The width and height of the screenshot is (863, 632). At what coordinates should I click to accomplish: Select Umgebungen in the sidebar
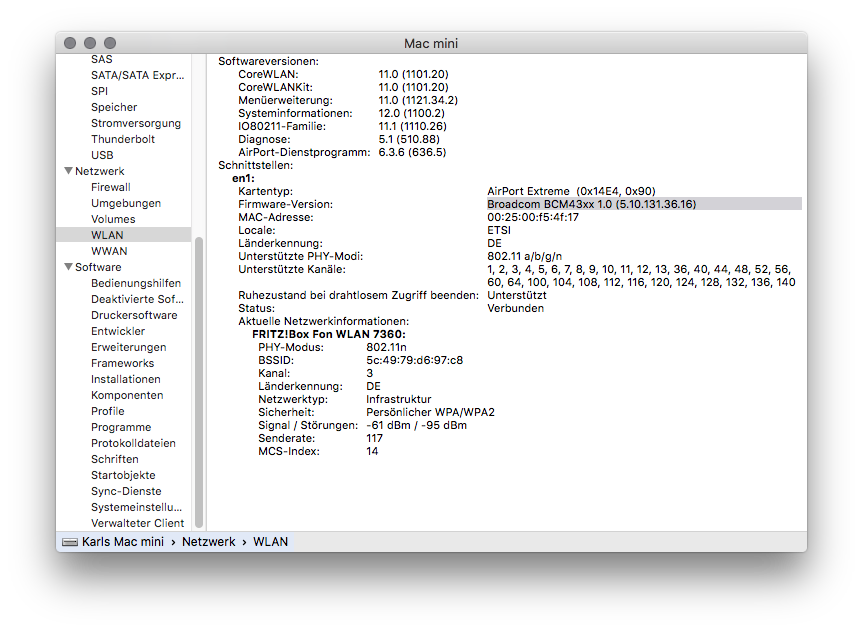point(126,203)
